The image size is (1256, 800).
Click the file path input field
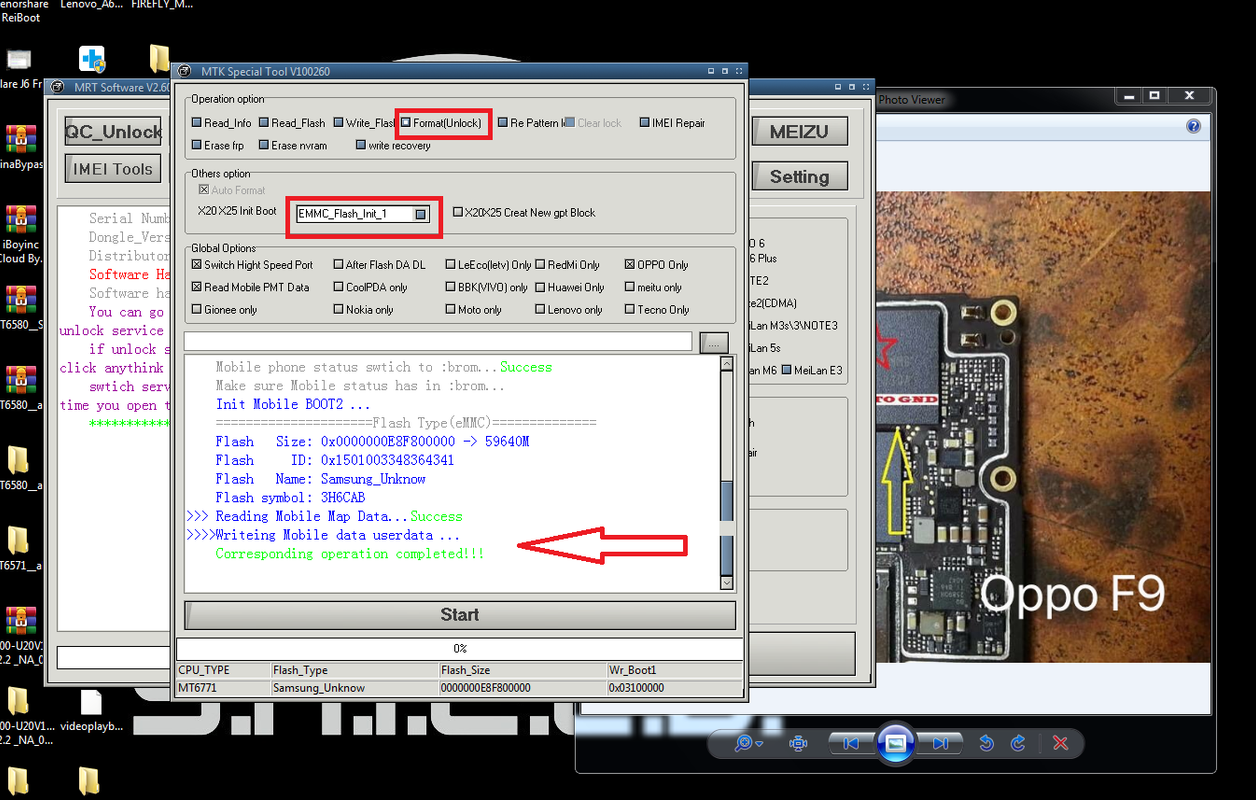pyautogui.click(x=438, y=342)
